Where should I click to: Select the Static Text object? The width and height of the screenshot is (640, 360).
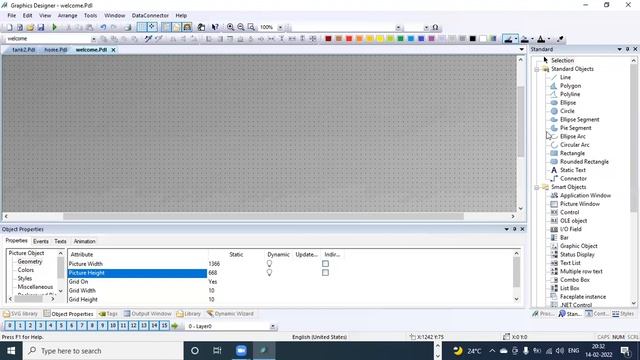click(x=573, y=170)
